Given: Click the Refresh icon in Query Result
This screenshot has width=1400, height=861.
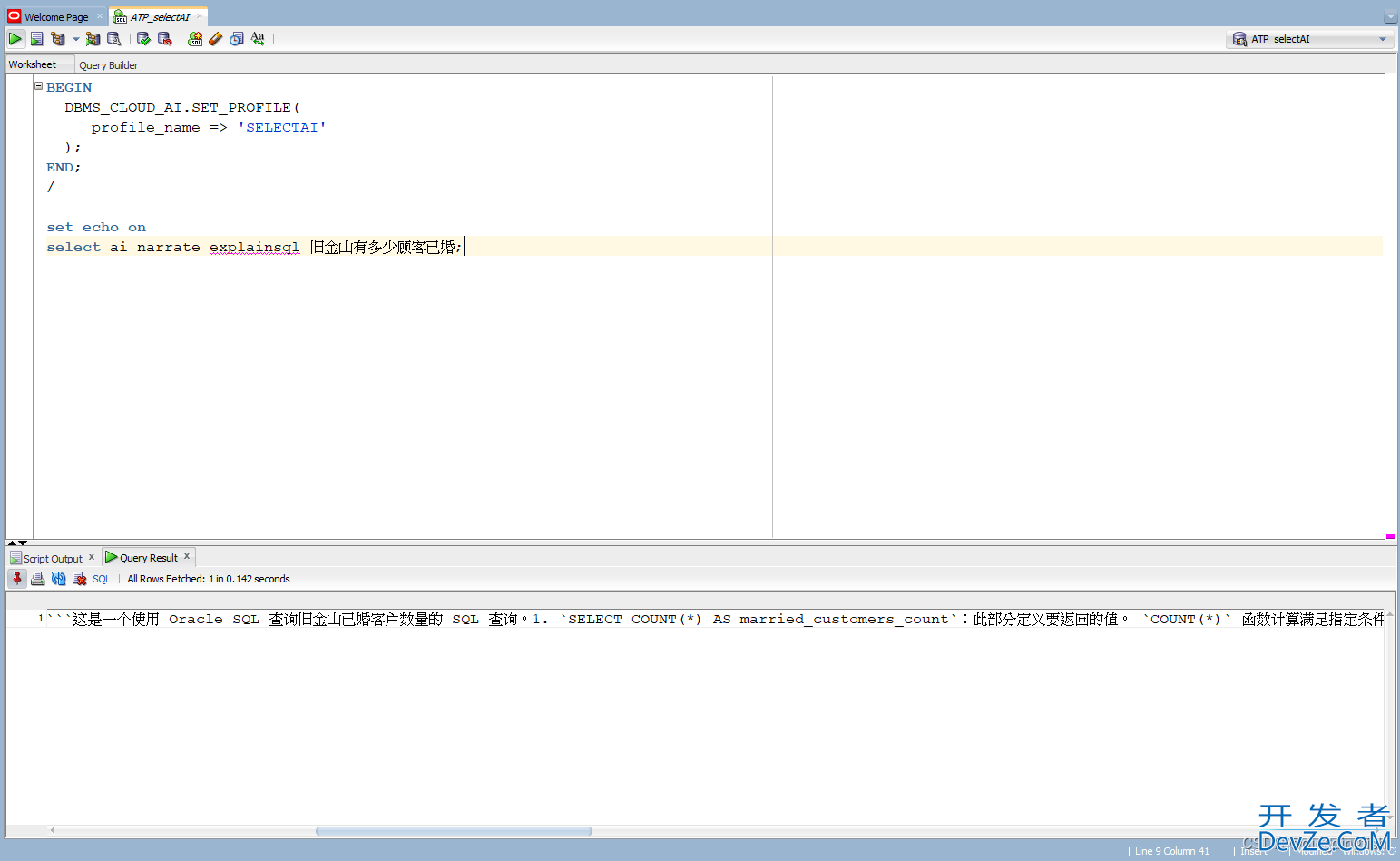Looking at the screenshot, I should coord(59,579).
